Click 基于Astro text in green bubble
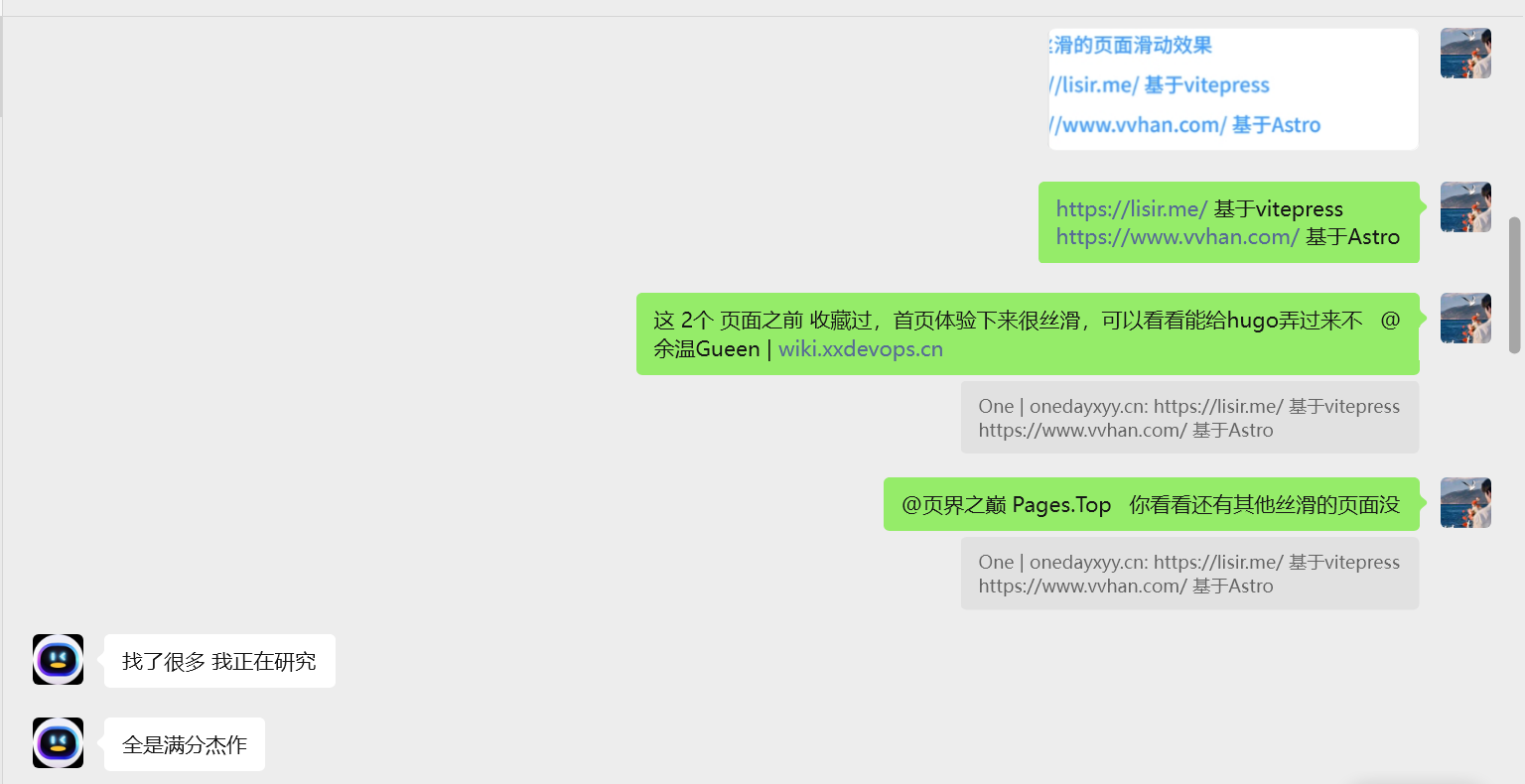1525x784 pixels. tap(1352, 237)
